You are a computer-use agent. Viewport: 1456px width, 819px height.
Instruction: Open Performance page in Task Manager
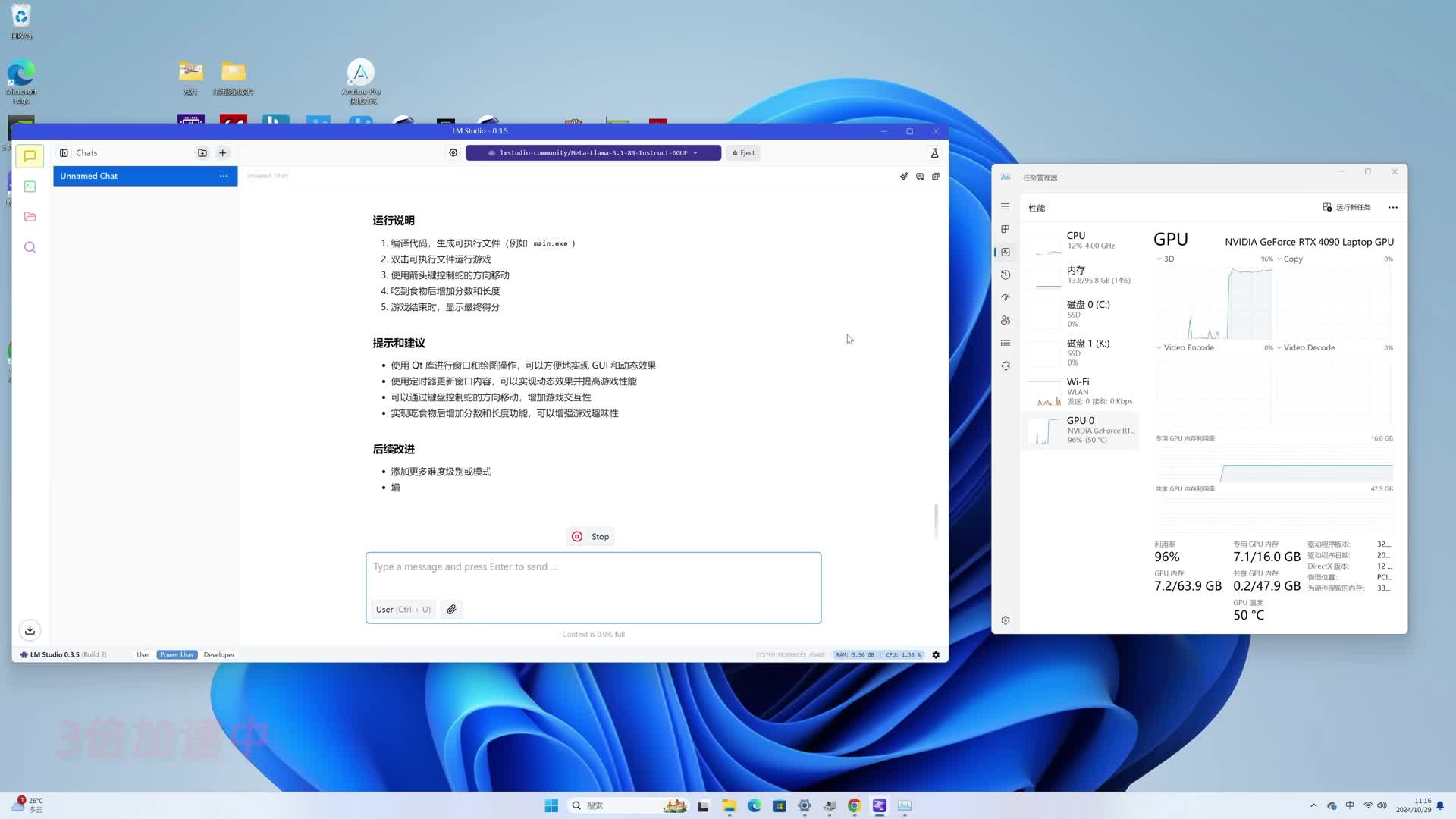click(1006, 252)
